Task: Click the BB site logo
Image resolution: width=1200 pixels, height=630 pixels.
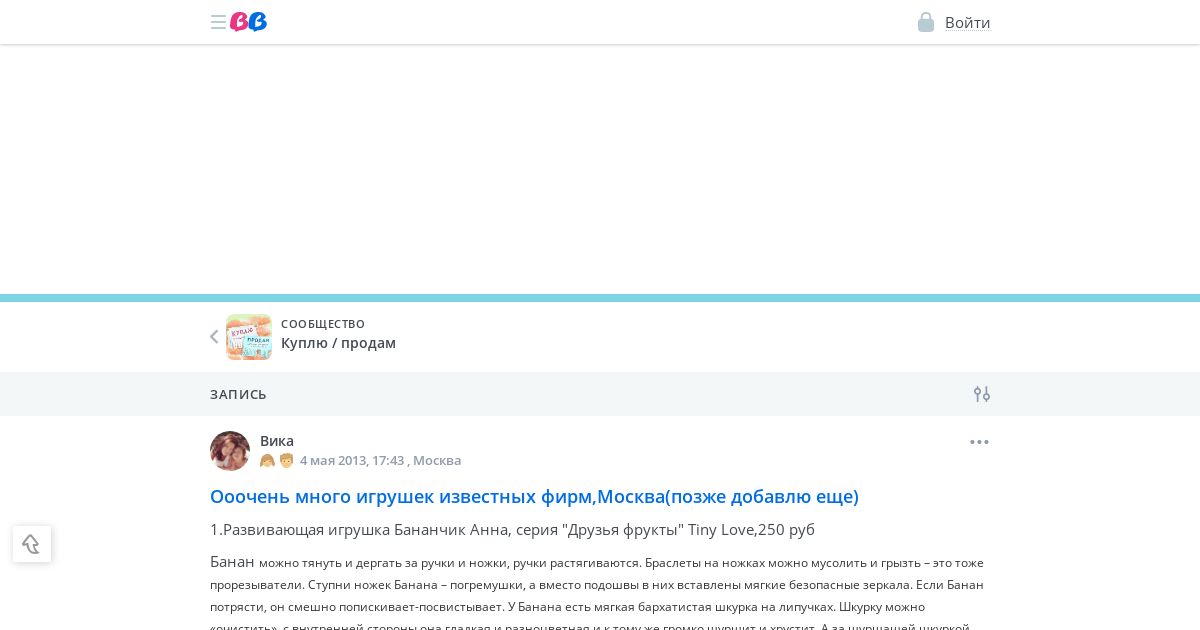Action: (x=249, y=22)
